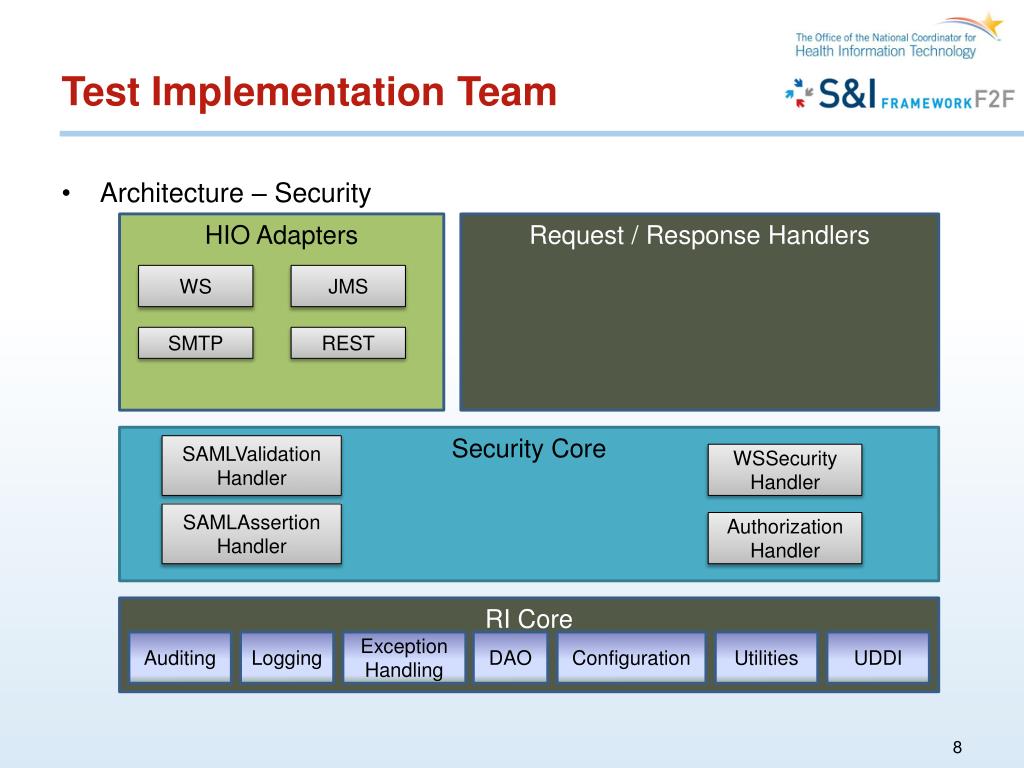1024x768 pixels.
Task: Click the HIO Adapters heading
Action: (281, 235)
